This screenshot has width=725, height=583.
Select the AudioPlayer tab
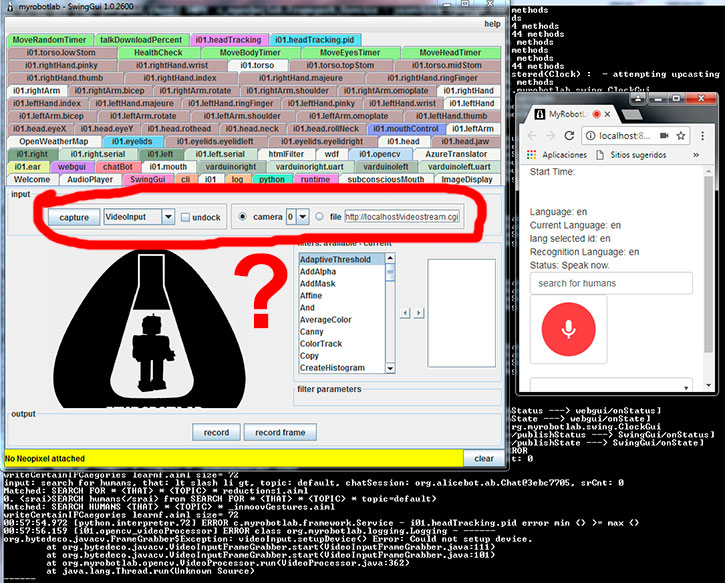pyautogui.click(x=90, y=179)
